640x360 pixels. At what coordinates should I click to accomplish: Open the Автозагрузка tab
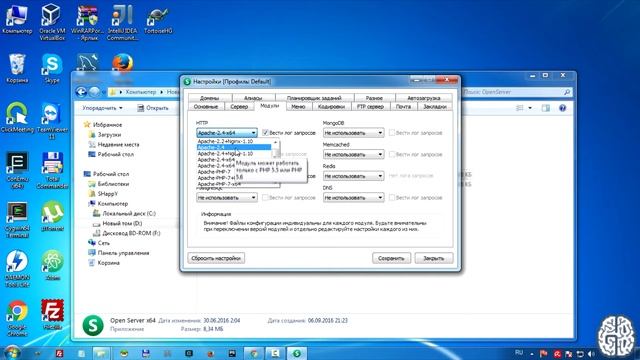[x=424, y=98]
